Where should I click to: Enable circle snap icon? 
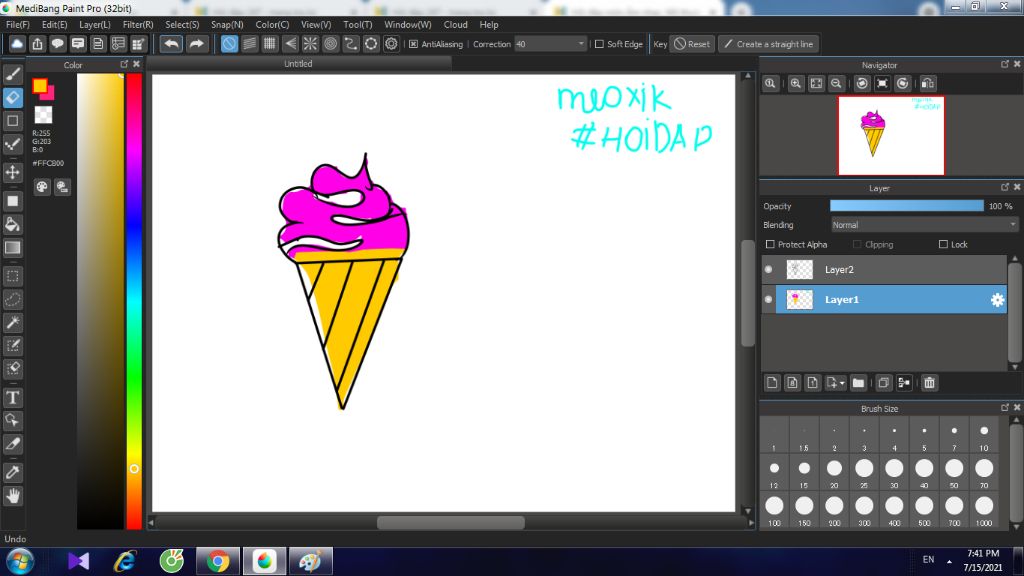330,44
